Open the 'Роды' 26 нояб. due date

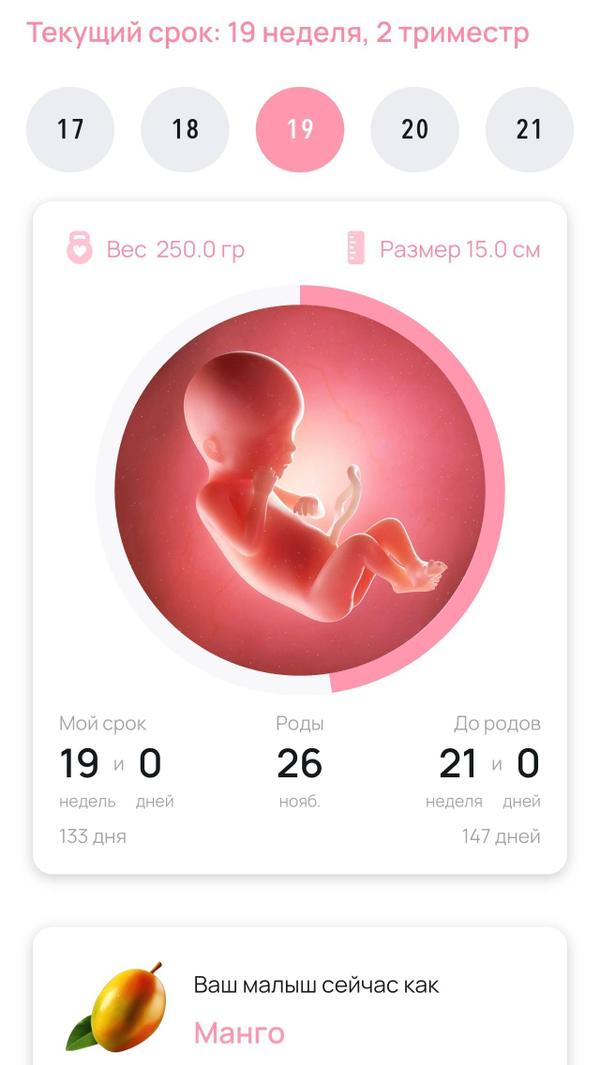click(x=300, y=762)
